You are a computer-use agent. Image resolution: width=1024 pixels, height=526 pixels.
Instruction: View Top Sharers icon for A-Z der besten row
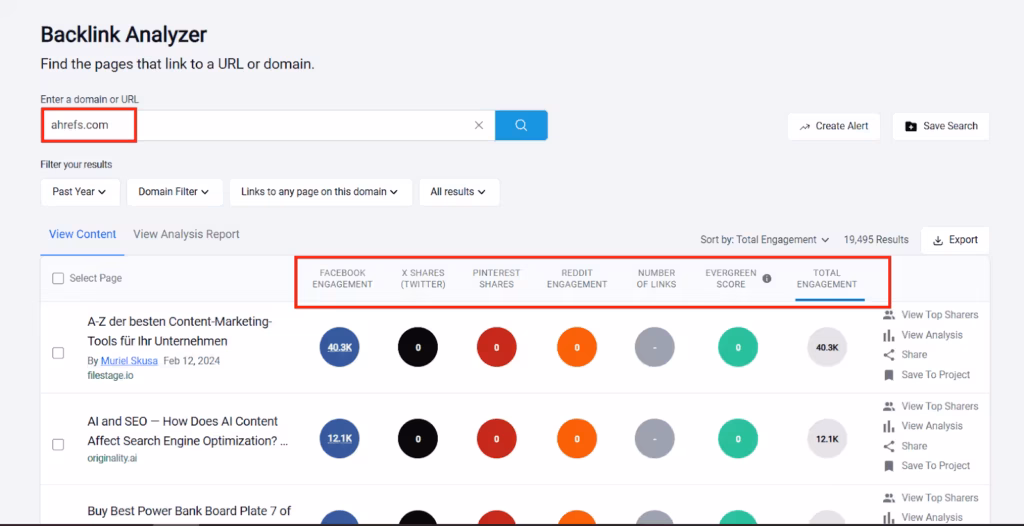[x=888, y=315]
